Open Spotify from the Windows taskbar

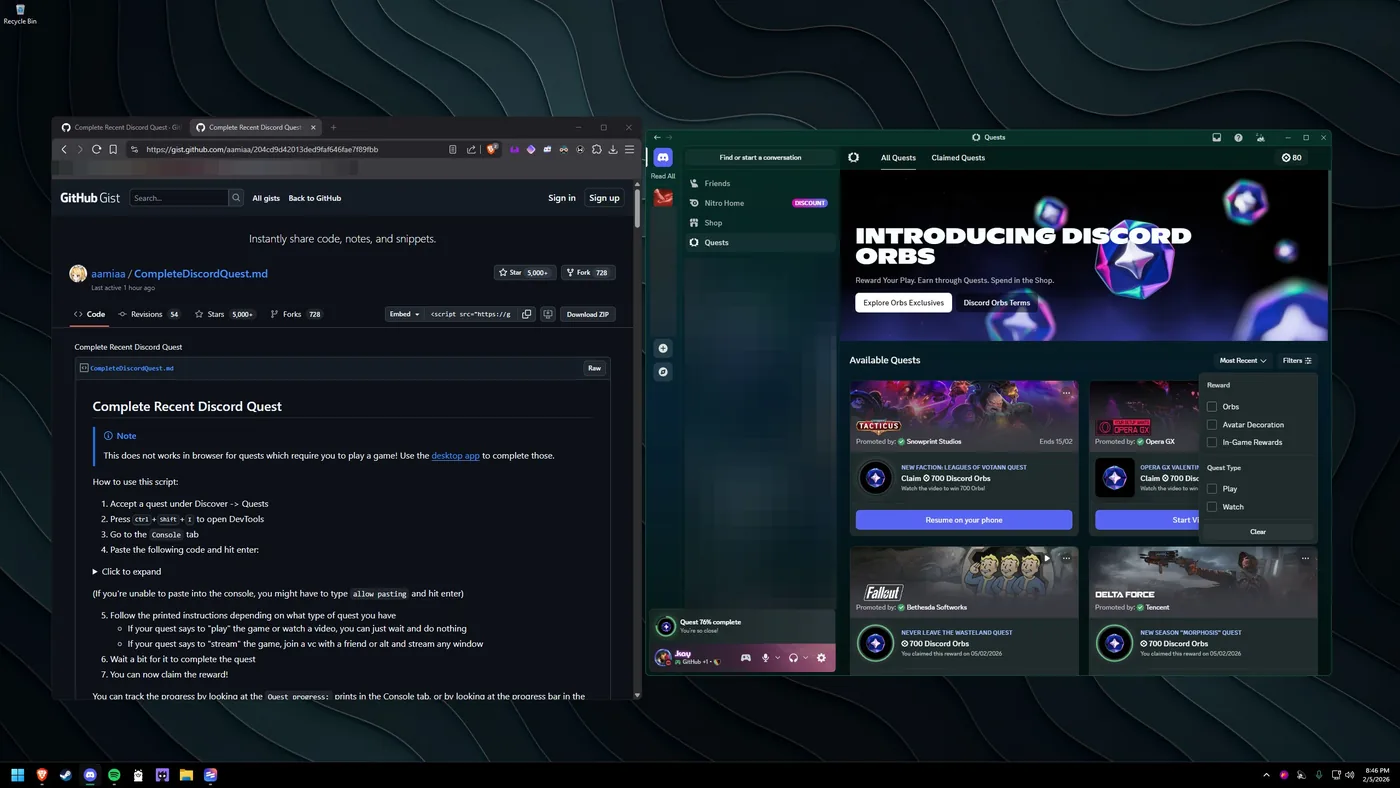114,775
